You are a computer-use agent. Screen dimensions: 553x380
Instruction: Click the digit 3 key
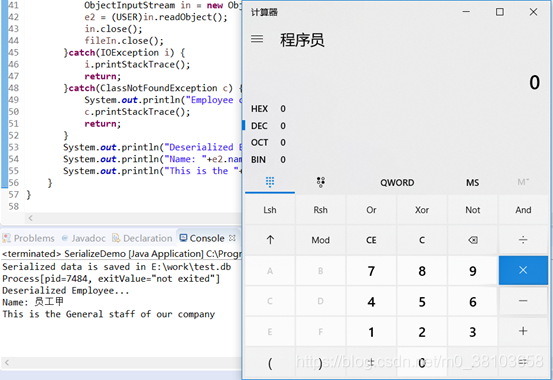click(473, 332)
